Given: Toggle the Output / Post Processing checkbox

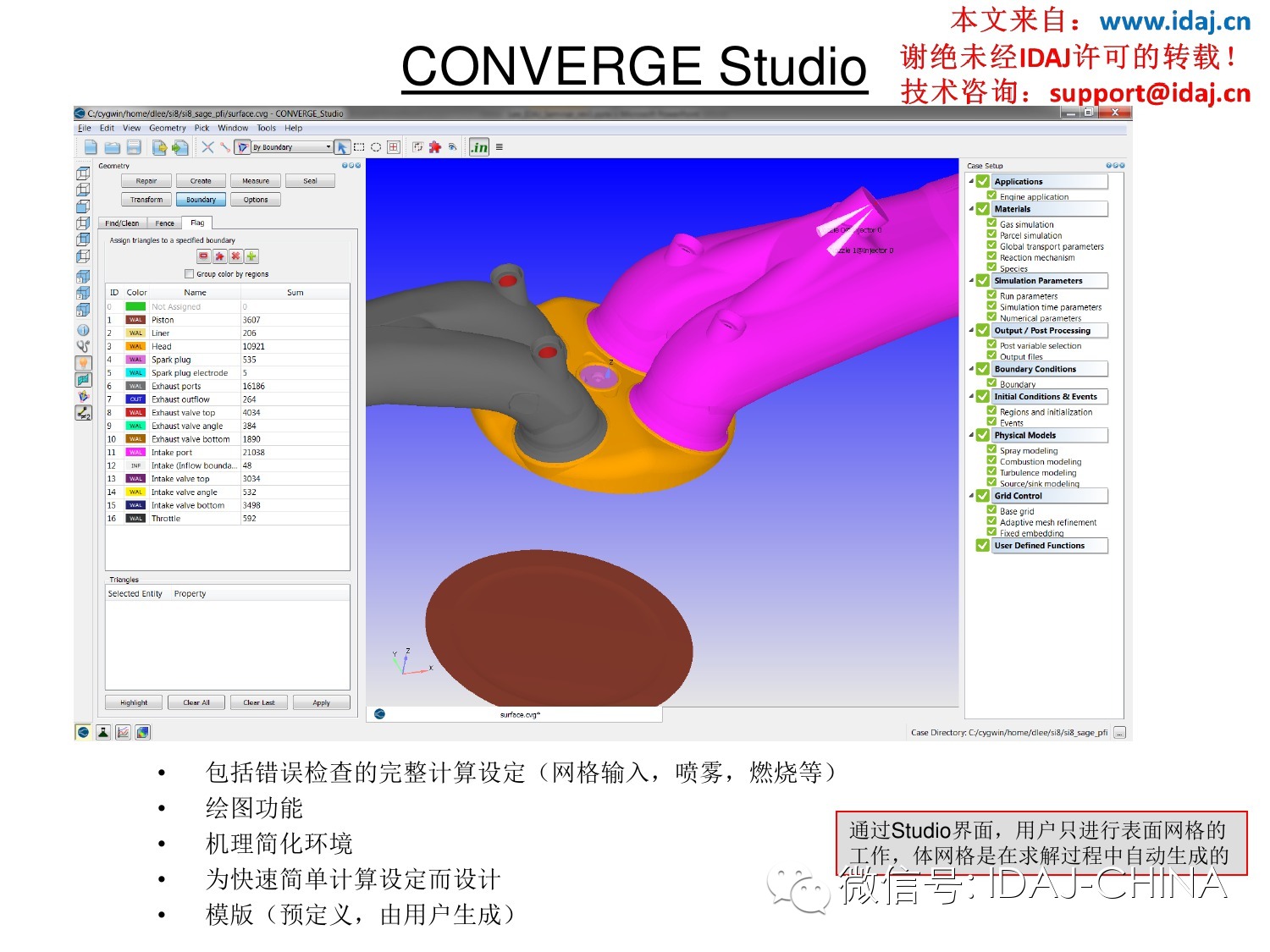Looking at the screenshot, I should coord(982,330).
